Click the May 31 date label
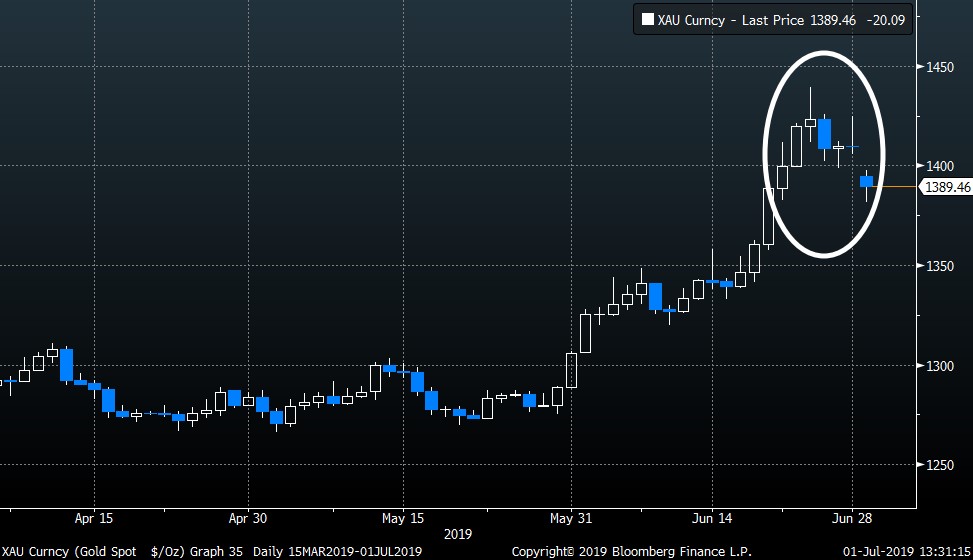The image size is (973, 560). [x=571, y=518]
